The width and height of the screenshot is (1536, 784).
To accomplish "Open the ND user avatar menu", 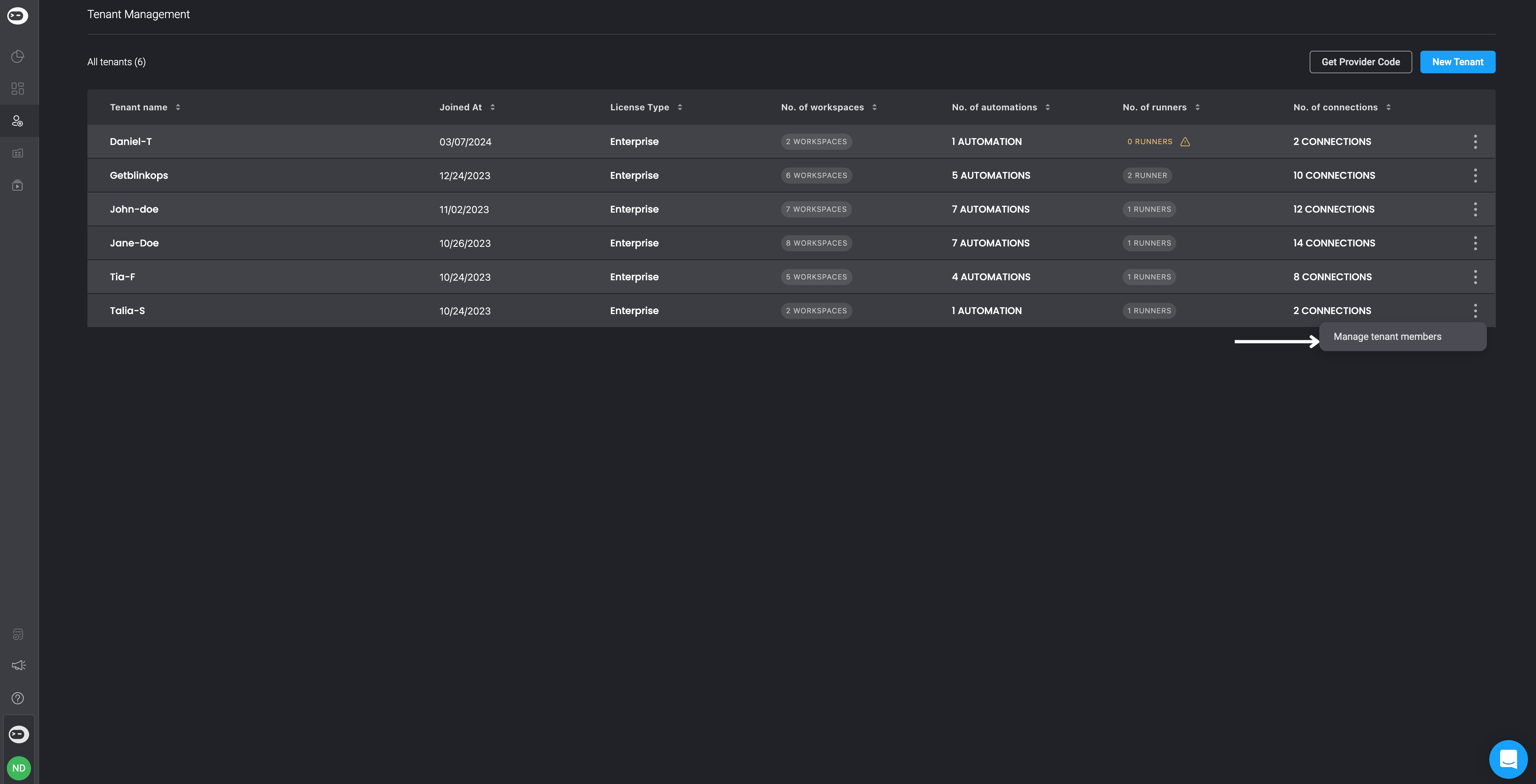I will click(x=19, y=768).
